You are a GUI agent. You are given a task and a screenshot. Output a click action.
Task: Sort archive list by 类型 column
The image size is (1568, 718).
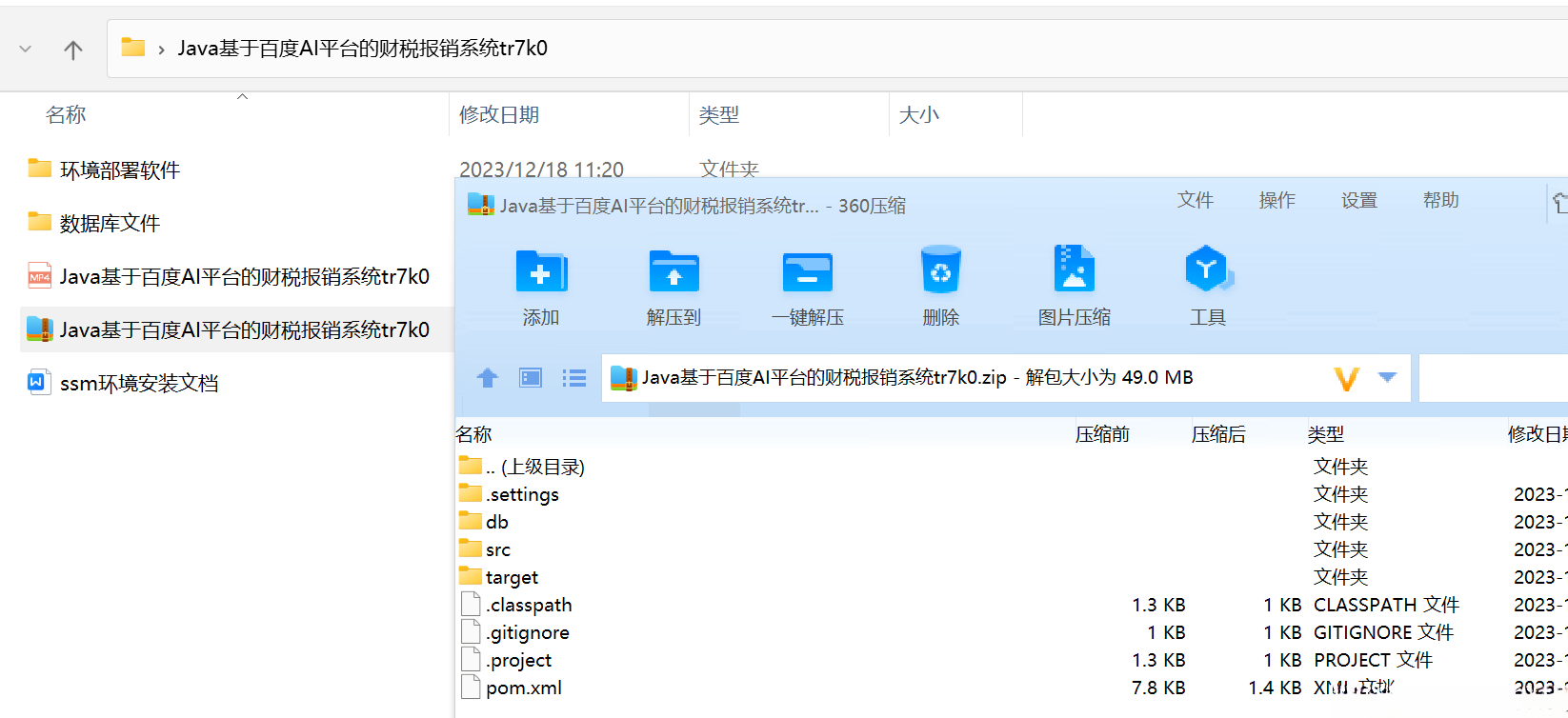[x=1326, y=434]
